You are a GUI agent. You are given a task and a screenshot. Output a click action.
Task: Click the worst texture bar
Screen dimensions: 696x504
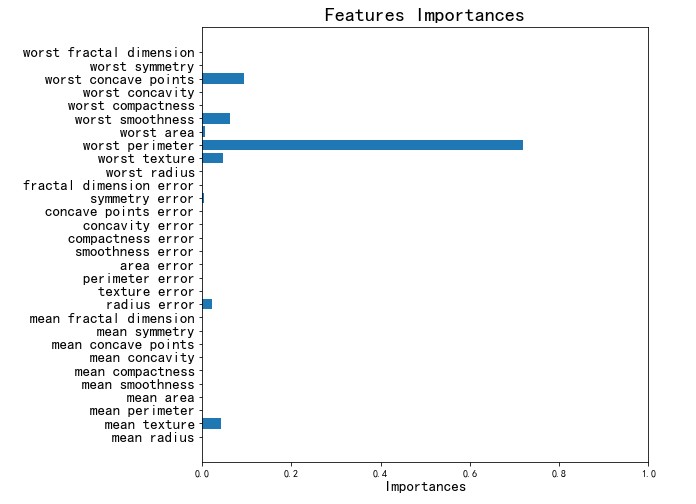(212, 158)
